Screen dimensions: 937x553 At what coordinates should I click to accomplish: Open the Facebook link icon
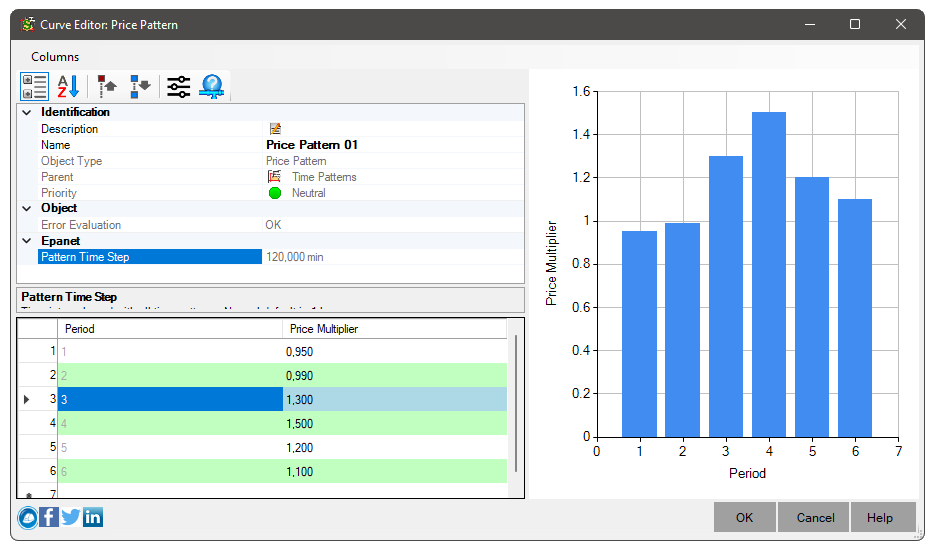49,517
